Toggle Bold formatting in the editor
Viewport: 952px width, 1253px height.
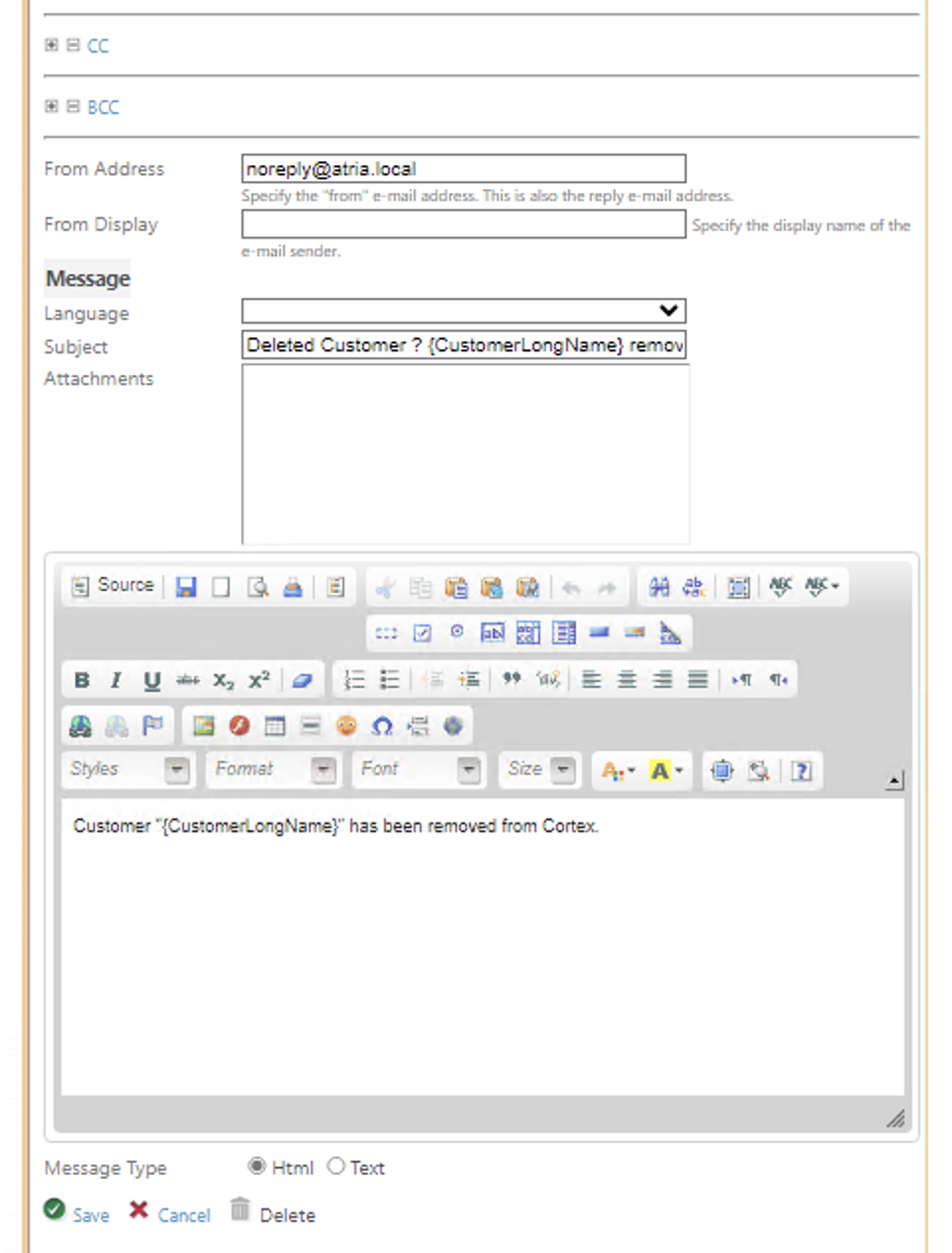(81, 679)
